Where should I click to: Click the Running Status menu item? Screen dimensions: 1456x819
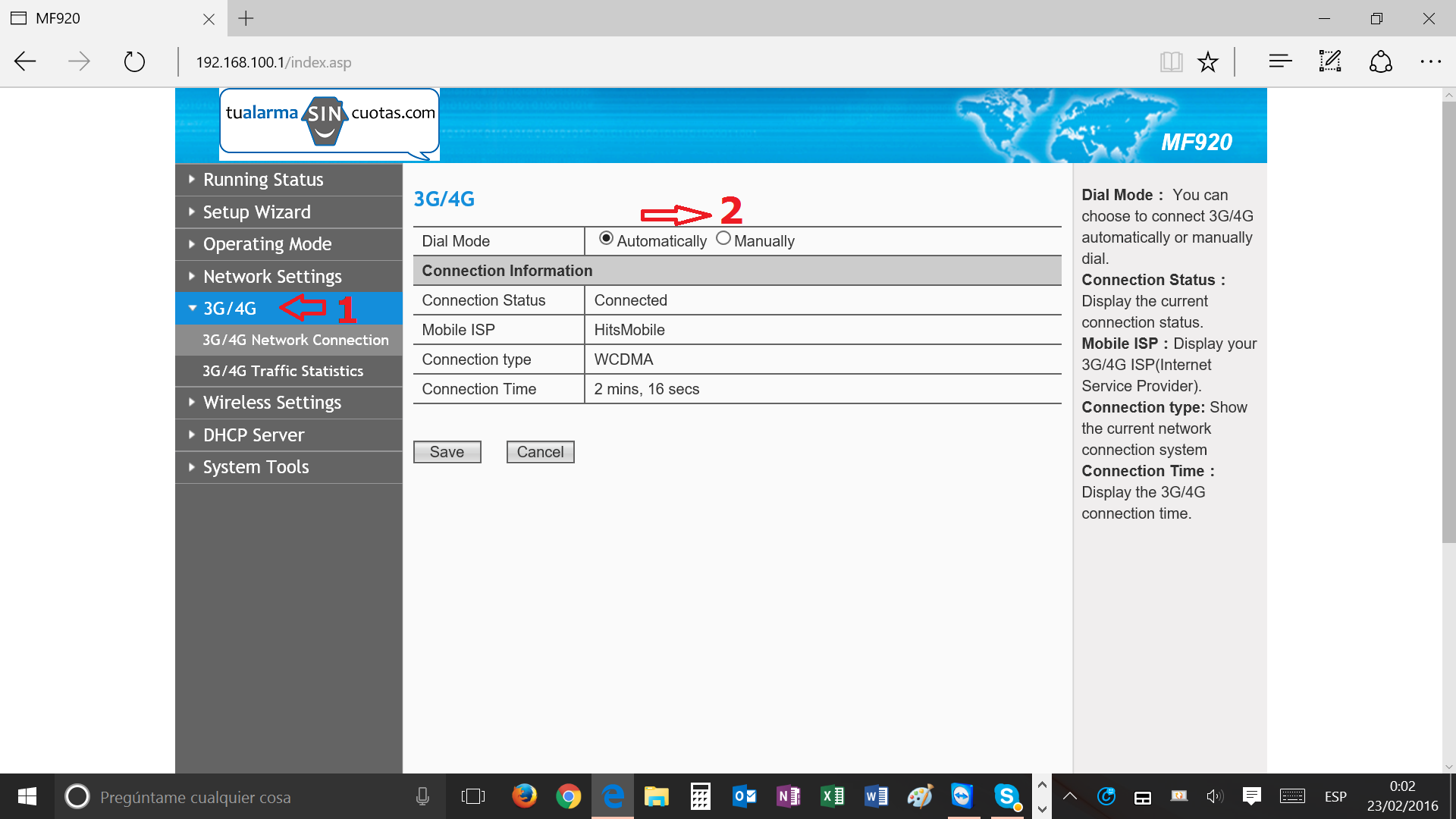tap(263, 179)
